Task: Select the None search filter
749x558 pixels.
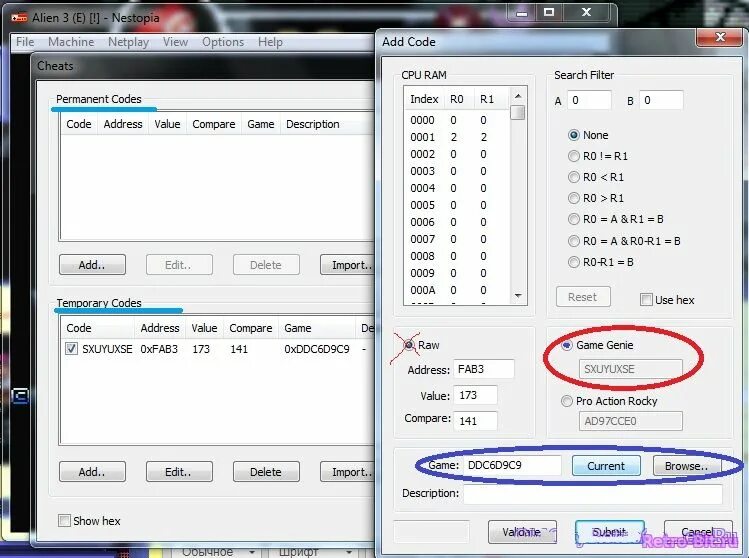Action: pos(574,135)
